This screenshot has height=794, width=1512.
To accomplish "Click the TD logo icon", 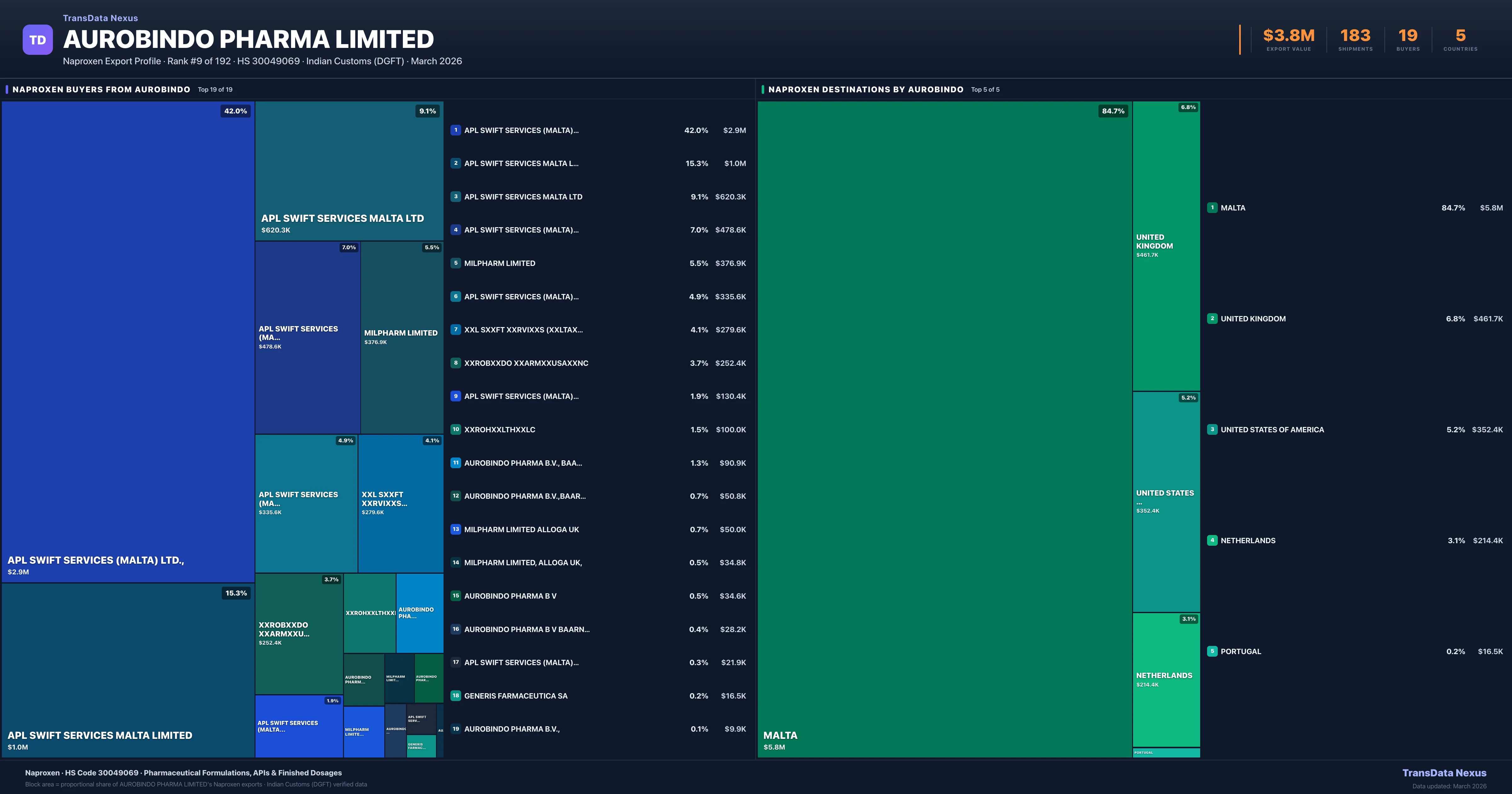I will (x=37, y=39).
